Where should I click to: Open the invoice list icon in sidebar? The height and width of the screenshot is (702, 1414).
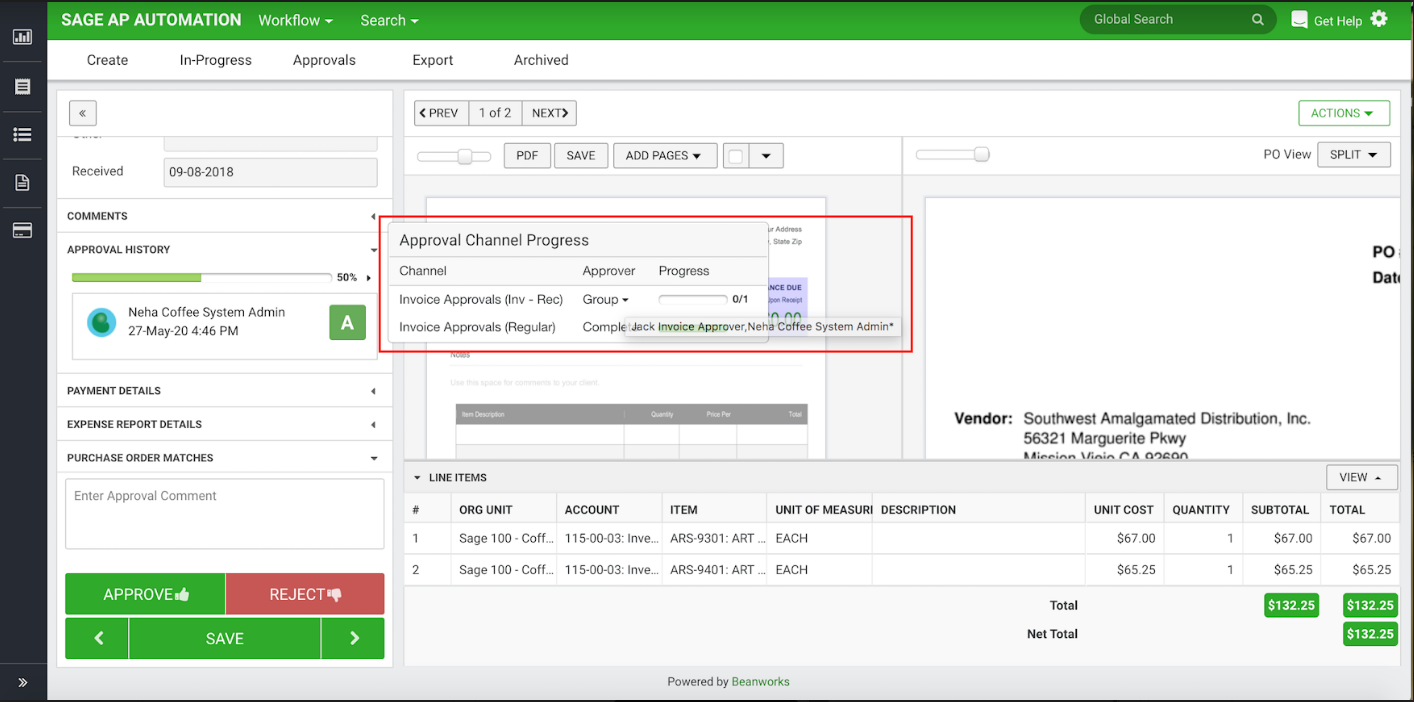(22, 87)
